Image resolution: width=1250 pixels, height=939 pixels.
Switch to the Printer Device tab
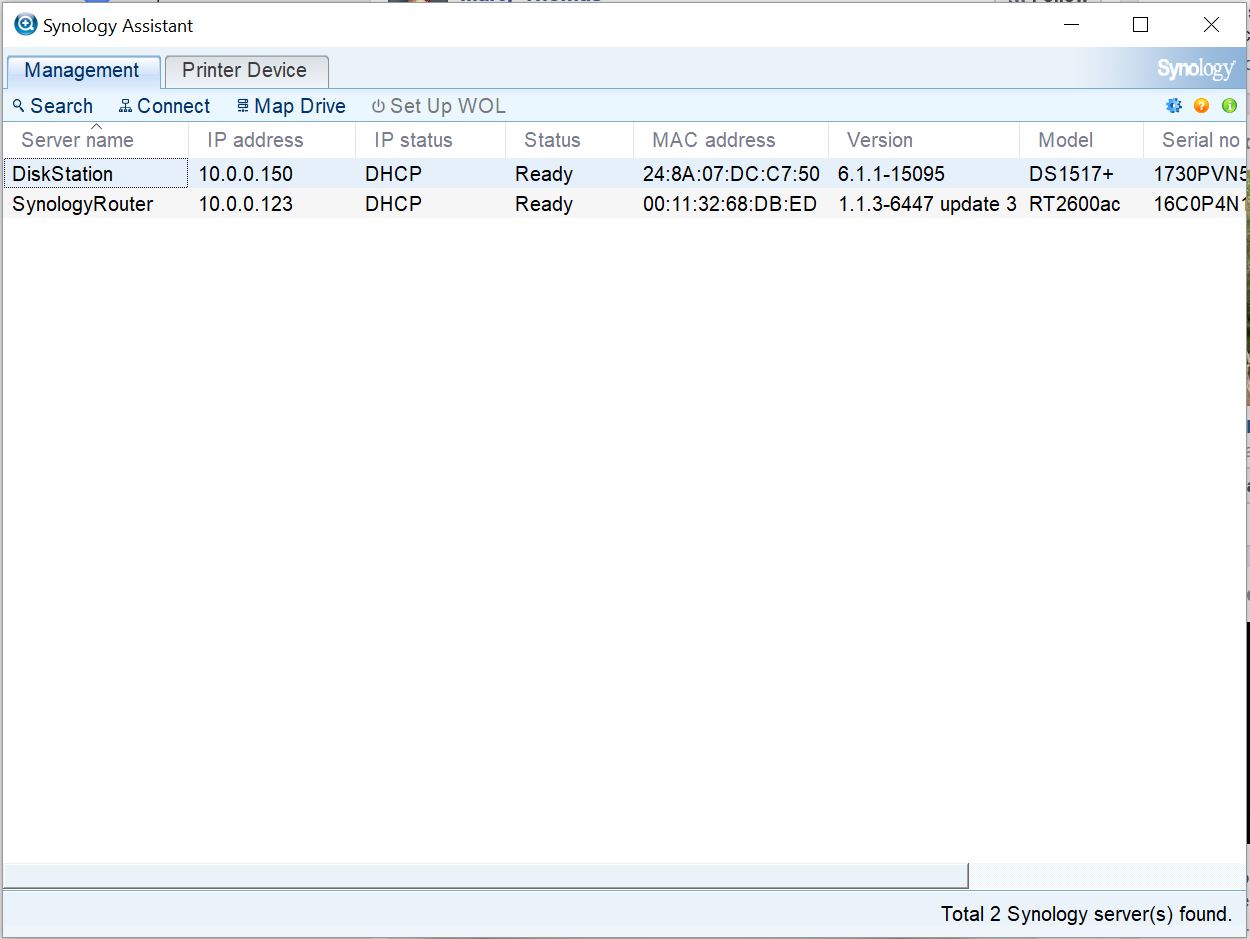pos(245,71)
